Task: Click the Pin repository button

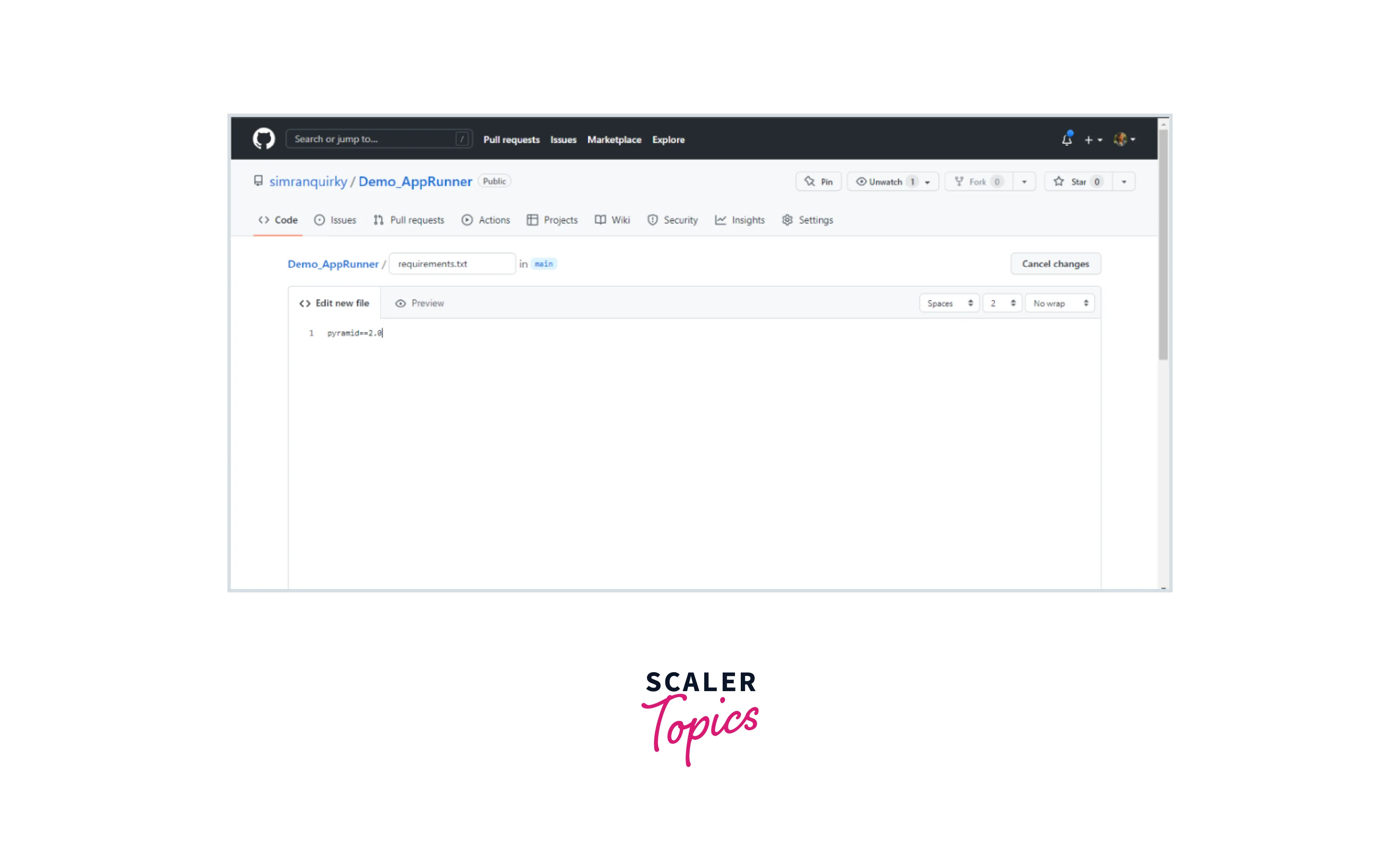Action: [818, 182]
